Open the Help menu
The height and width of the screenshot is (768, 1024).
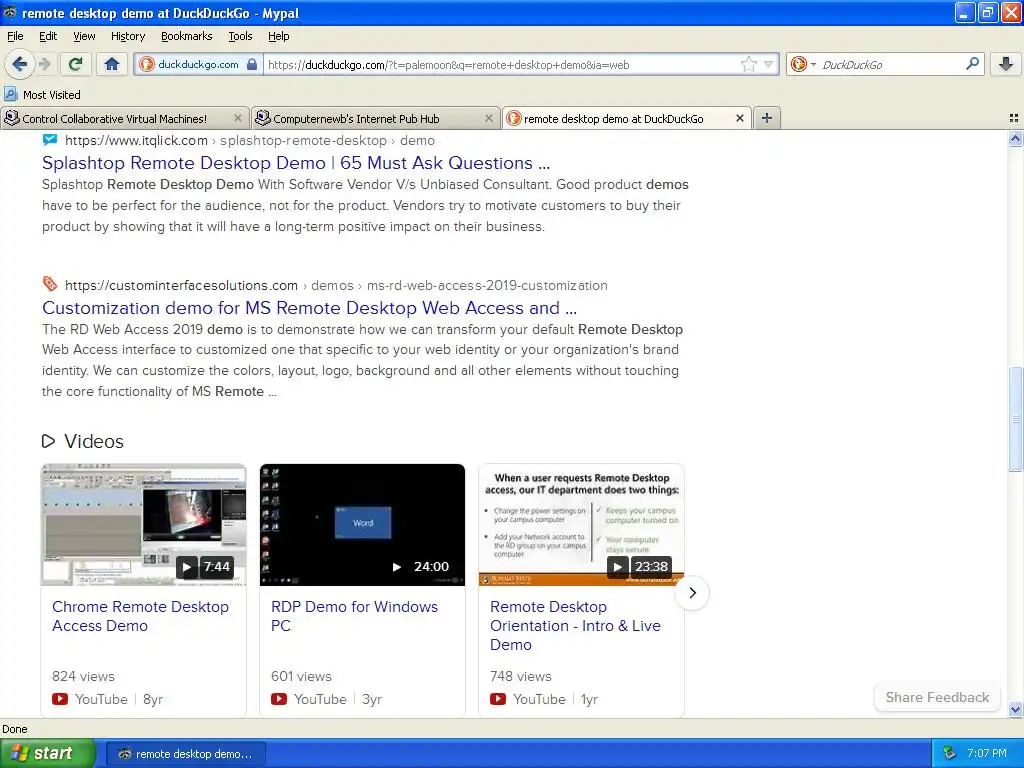tap(278, 36)
